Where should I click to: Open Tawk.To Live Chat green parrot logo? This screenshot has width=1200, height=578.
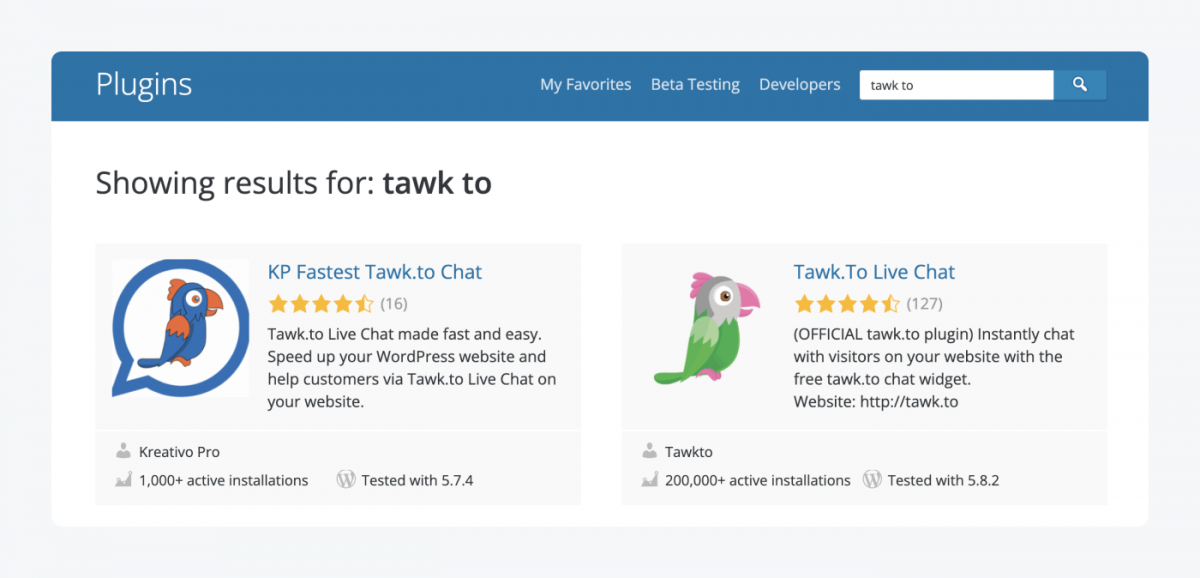tap(707, 329)
